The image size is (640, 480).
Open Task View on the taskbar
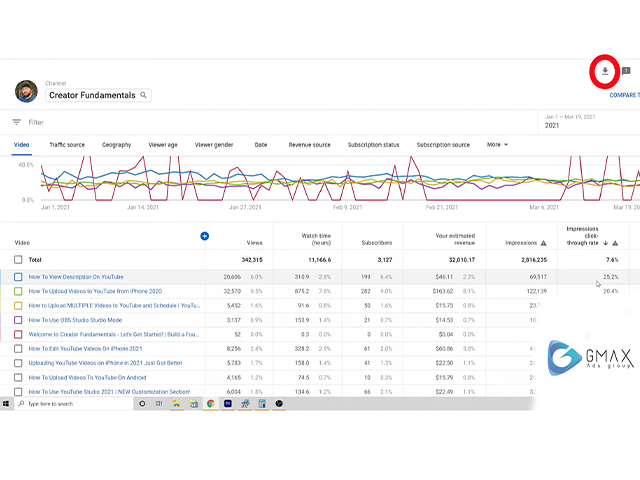[159, 404]
